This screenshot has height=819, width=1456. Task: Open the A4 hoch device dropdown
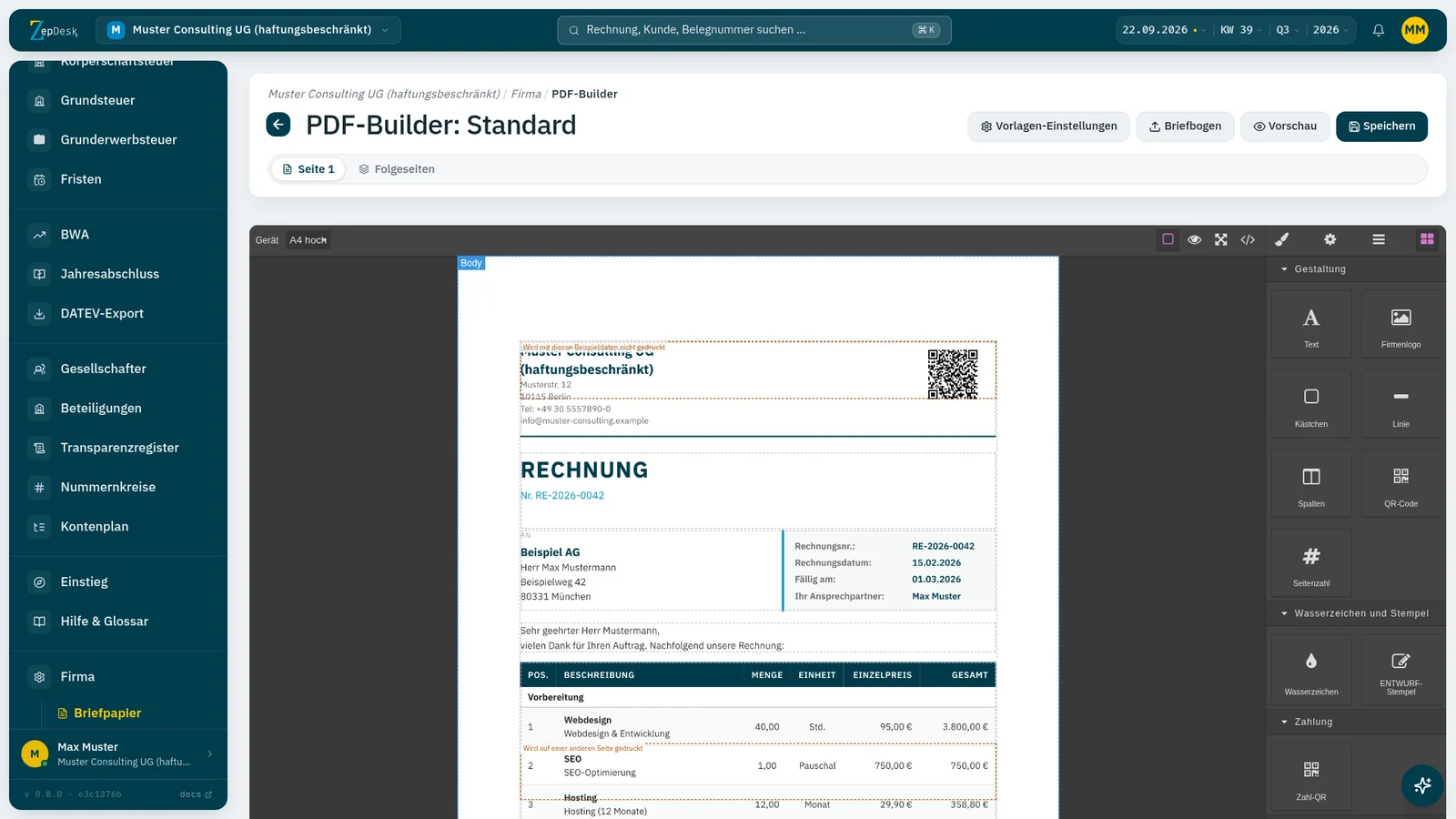tap(308, 240)
